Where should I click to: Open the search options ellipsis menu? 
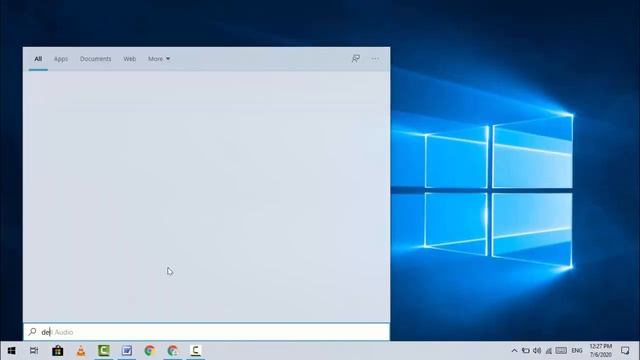click(375, 59)
